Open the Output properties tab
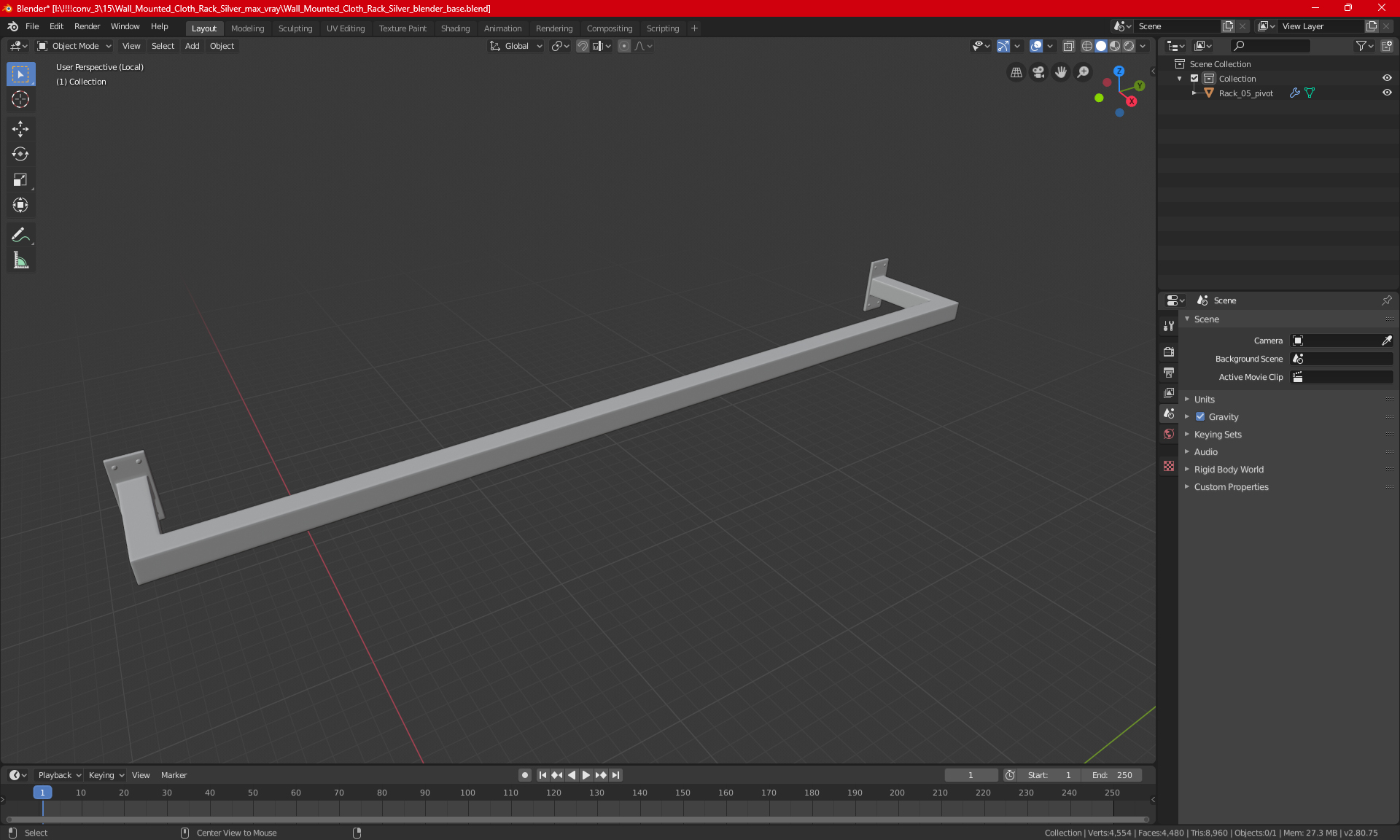Image resolution: width=1400 pixels, height=840 pixels. [x=1169, y=372]
